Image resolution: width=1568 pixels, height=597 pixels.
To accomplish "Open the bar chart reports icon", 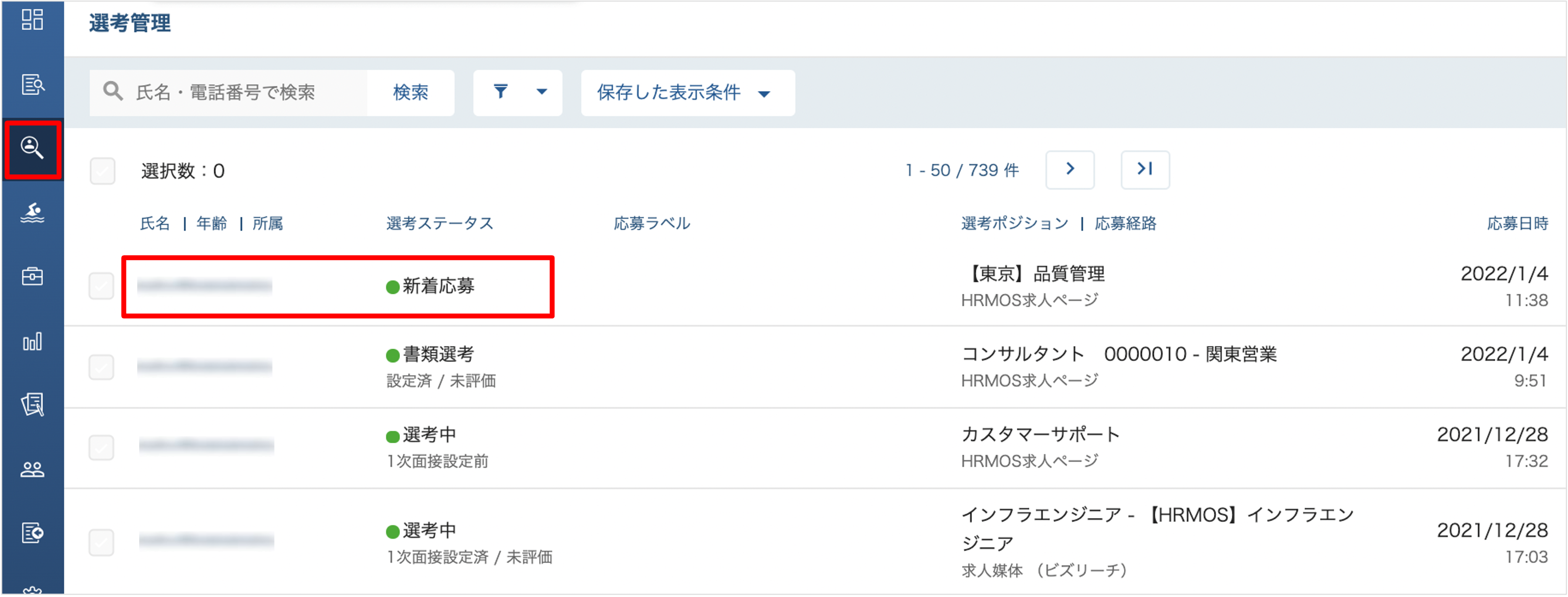I will [x=32, y=341].
